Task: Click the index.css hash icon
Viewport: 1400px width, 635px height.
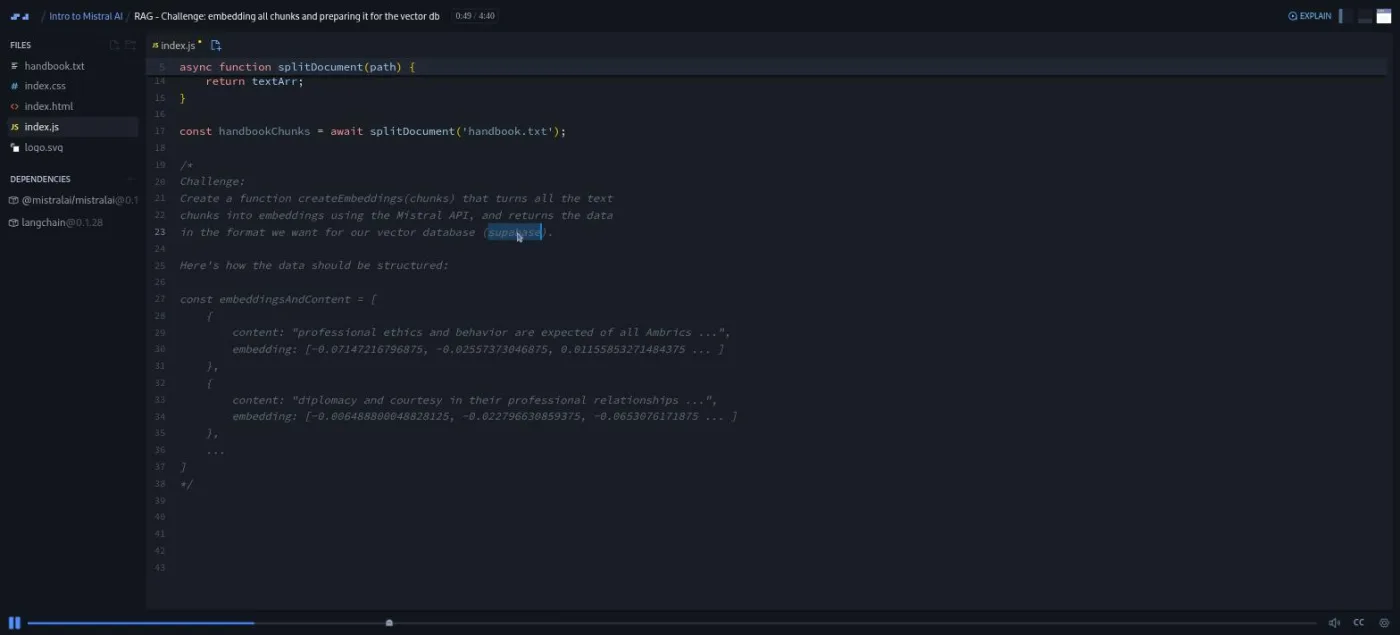Action: [14, 86]
